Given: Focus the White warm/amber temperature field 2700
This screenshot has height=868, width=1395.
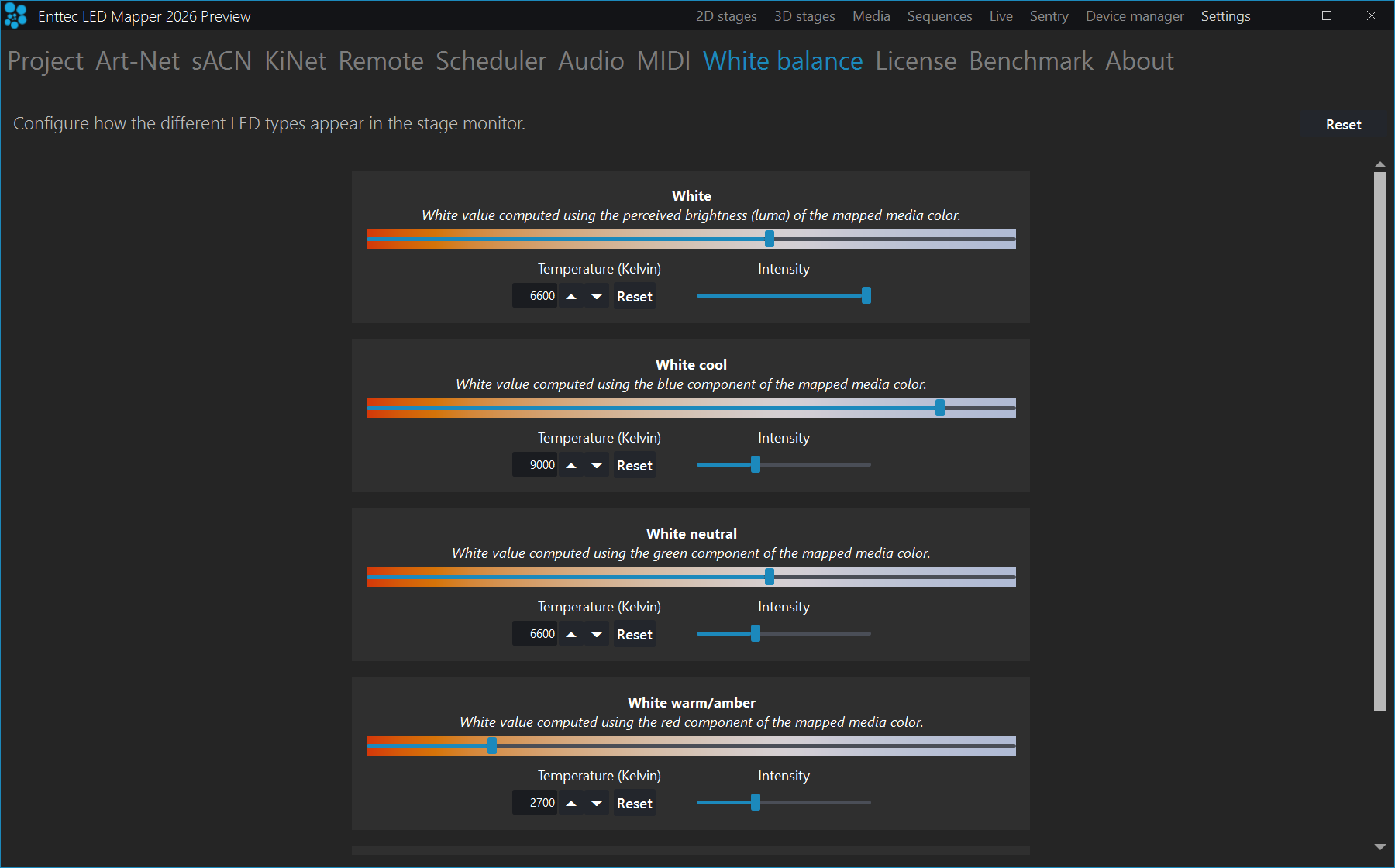Looking at the screenshot, I should pos(535,803).
